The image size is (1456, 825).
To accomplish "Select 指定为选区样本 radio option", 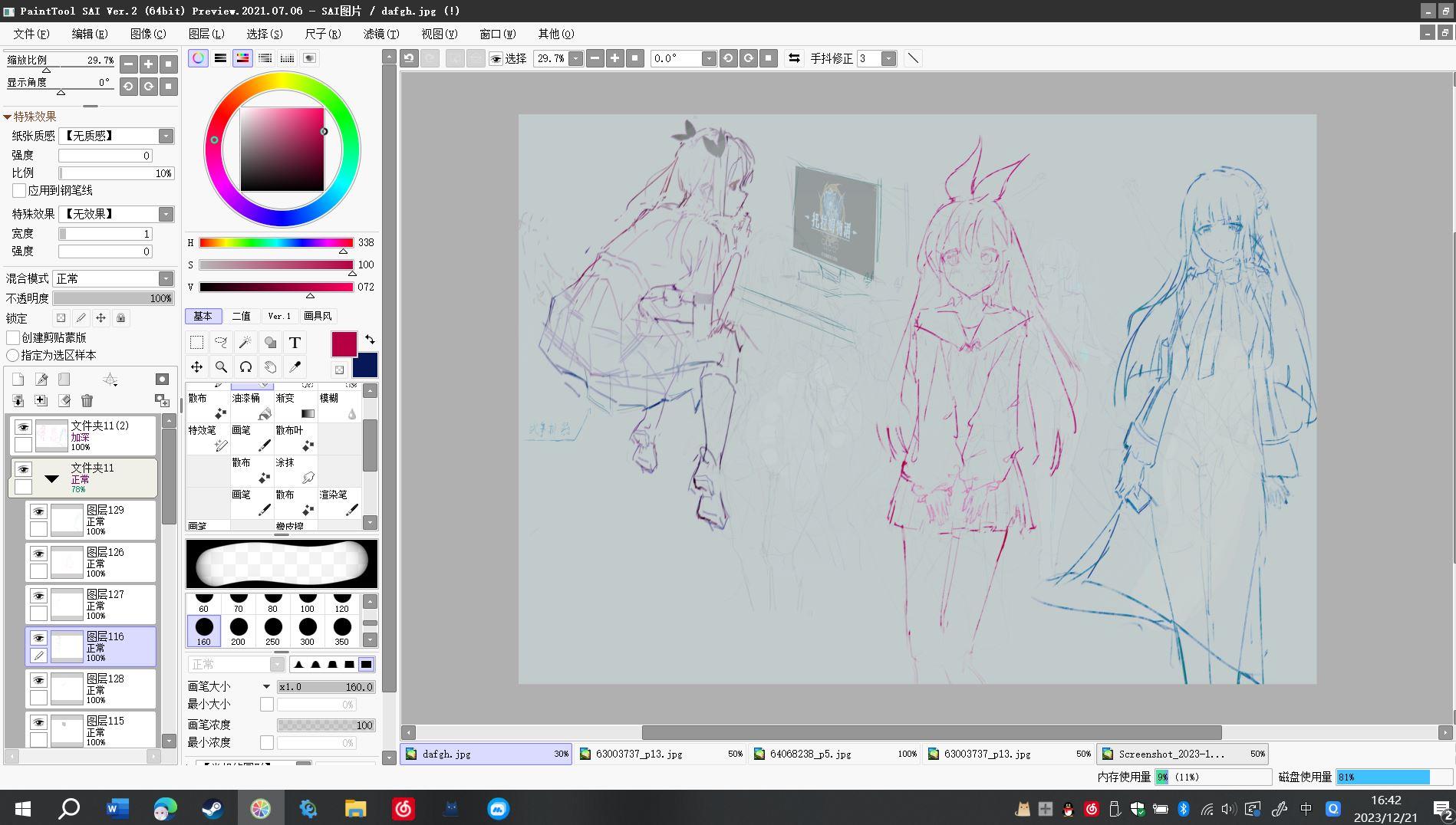I will 13,355.
